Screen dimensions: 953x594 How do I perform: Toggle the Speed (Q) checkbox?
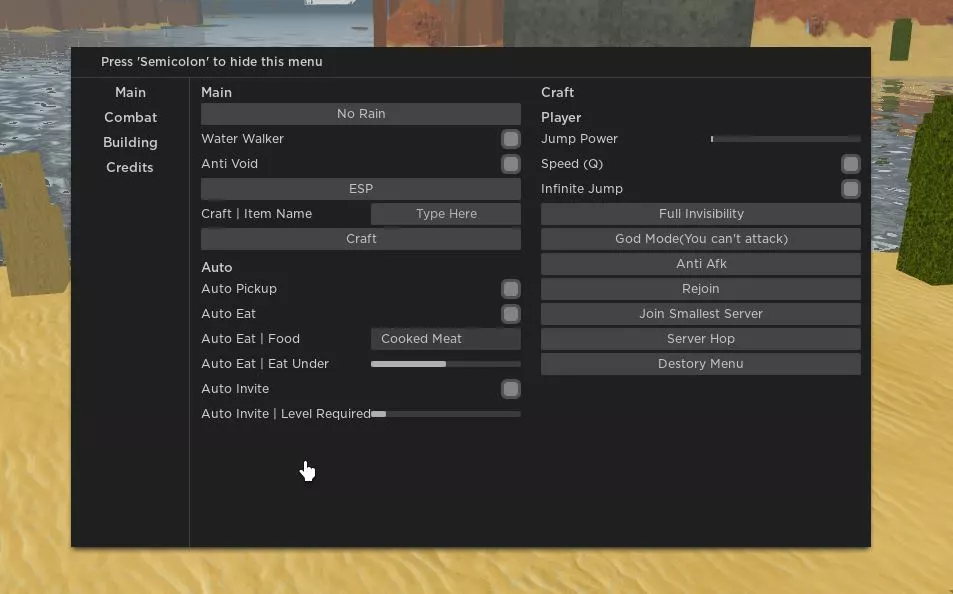click(851, 164)
